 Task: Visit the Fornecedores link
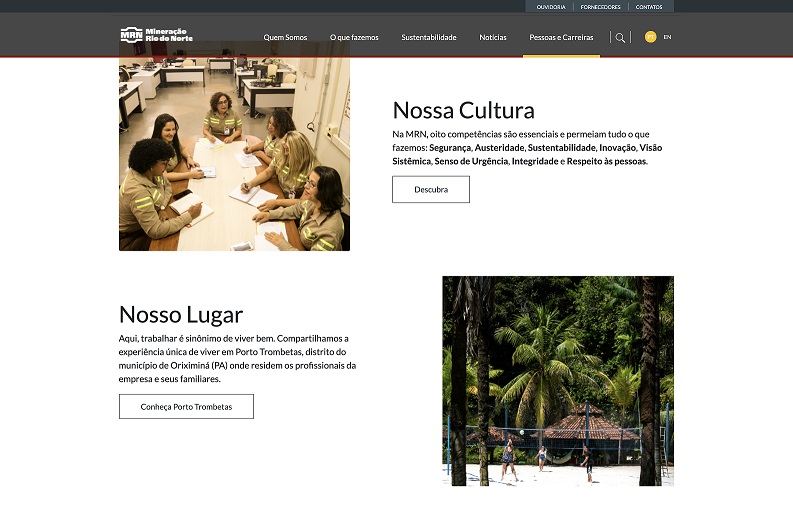[x=600, y=7]
